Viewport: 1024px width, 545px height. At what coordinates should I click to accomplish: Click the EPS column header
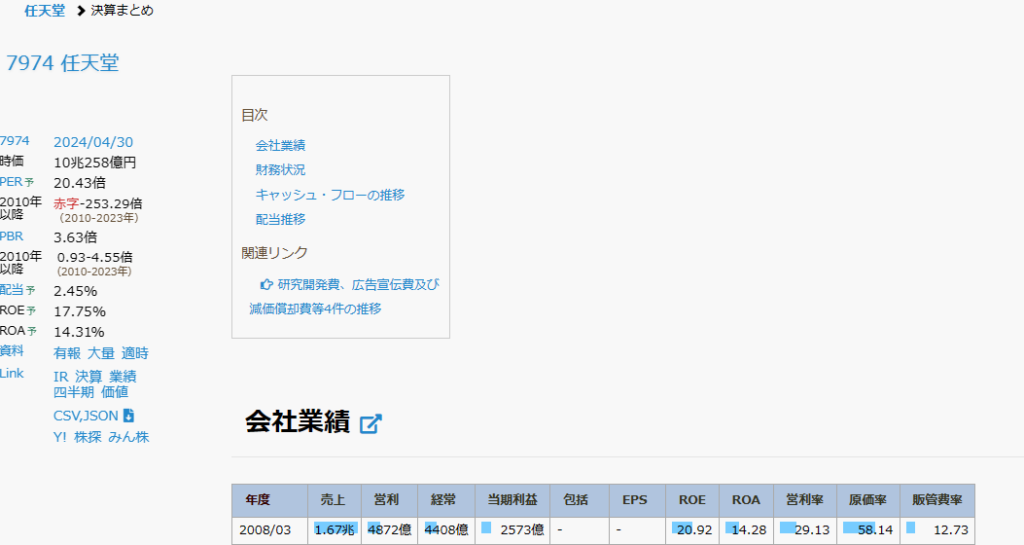(637, 500)
